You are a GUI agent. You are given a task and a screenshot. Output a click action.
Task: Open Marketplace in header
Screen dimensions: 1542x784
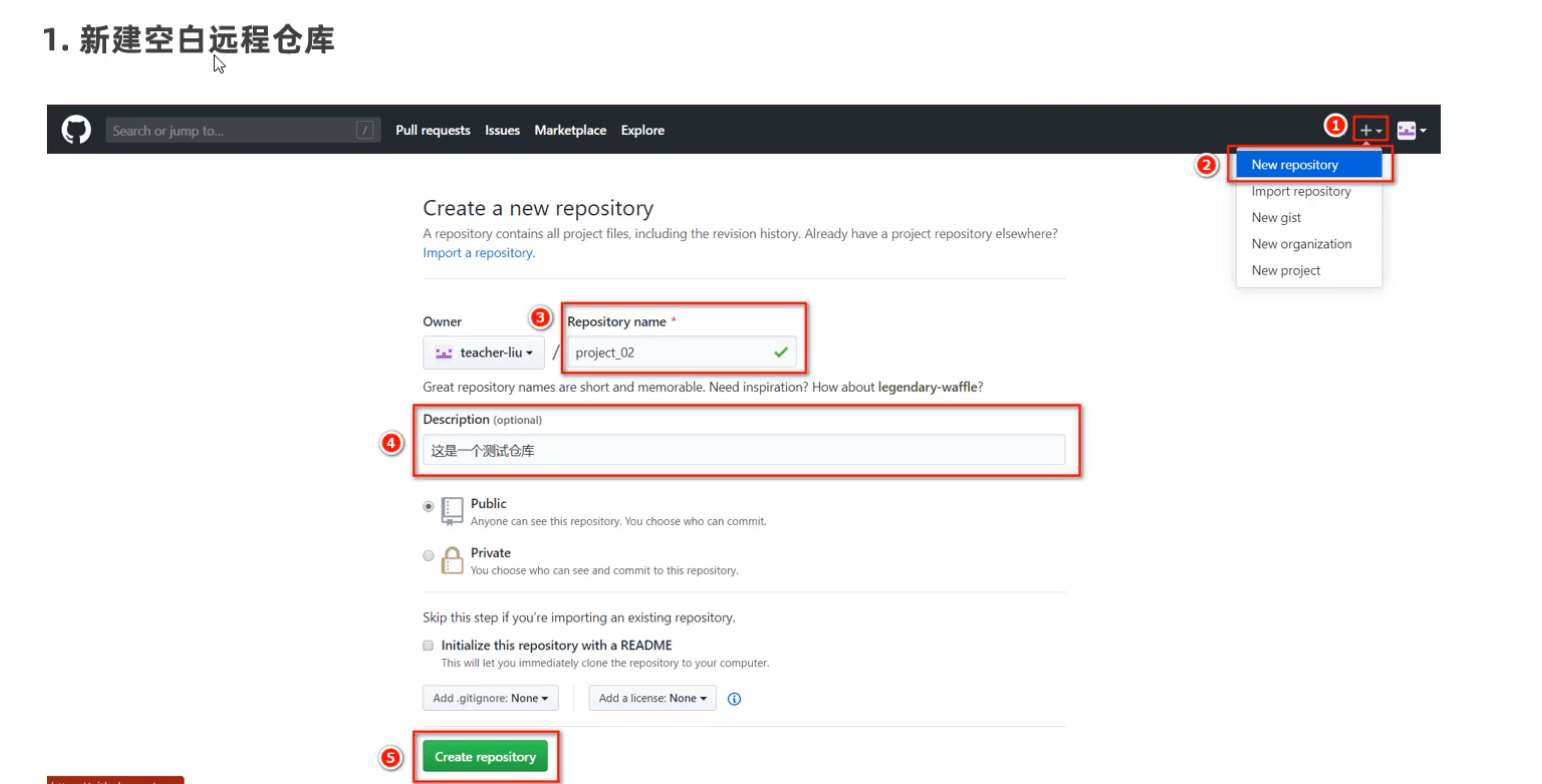click(570, 130)
